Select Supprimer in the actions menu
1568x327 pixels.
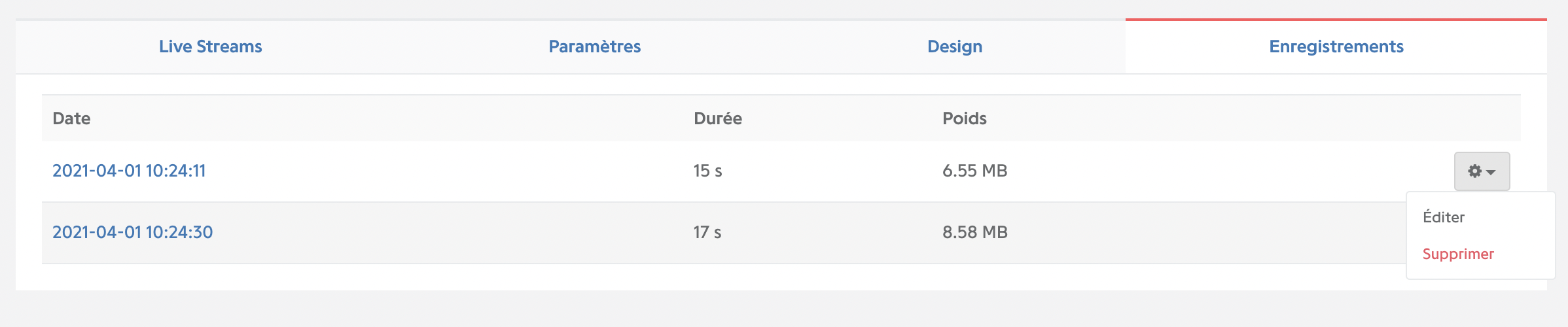(1458, 254)
